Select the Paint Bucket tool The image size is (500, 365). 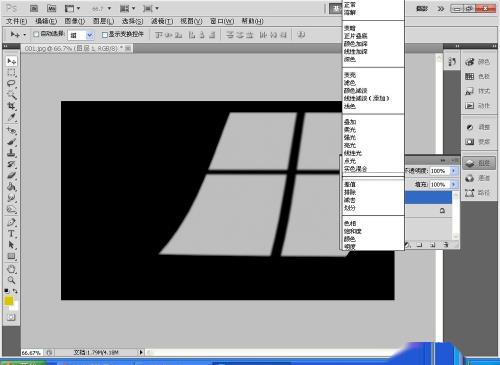11,187
